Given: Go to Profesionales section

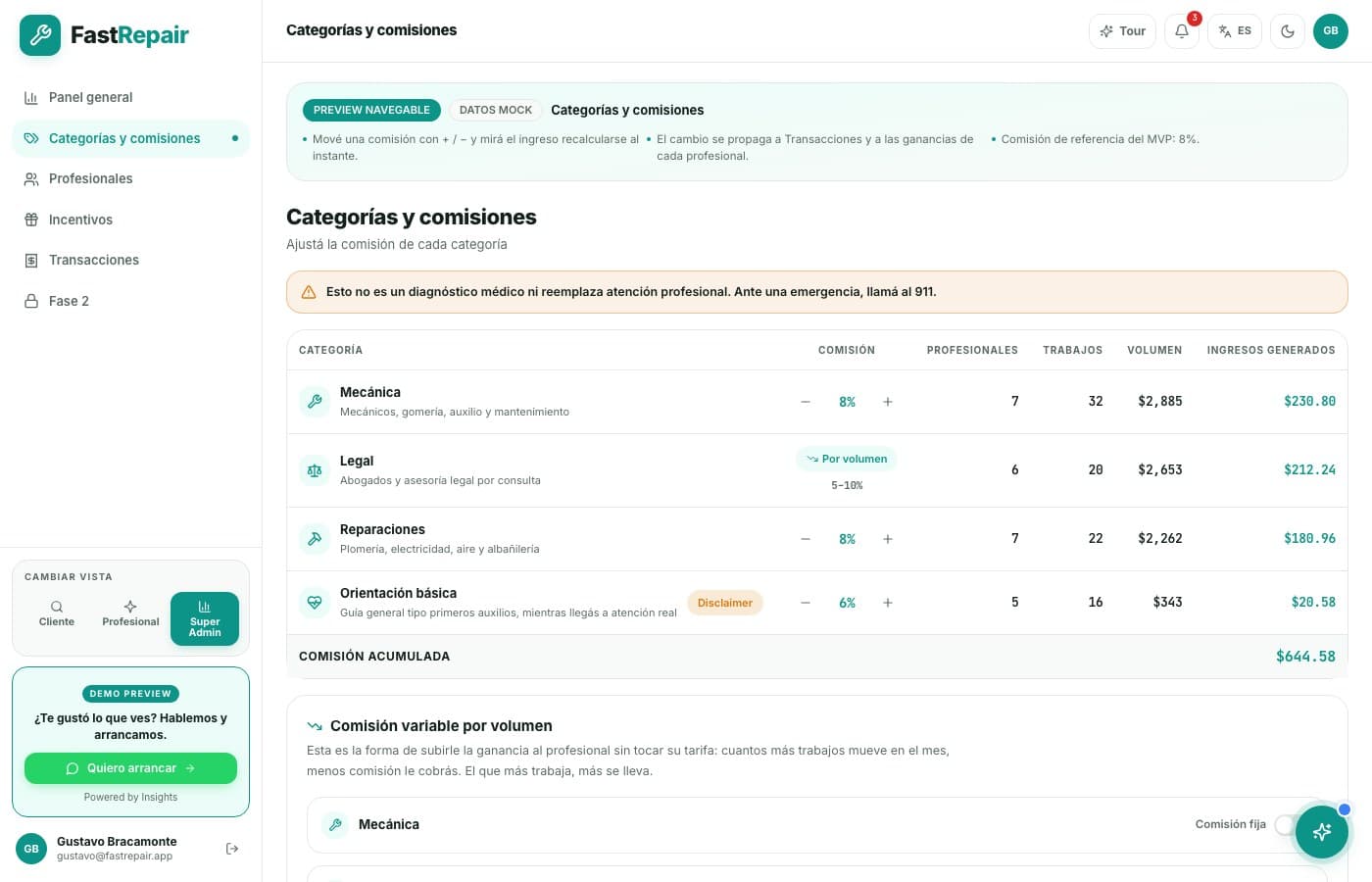Looking at the screenshot, I should coord(130,178).
